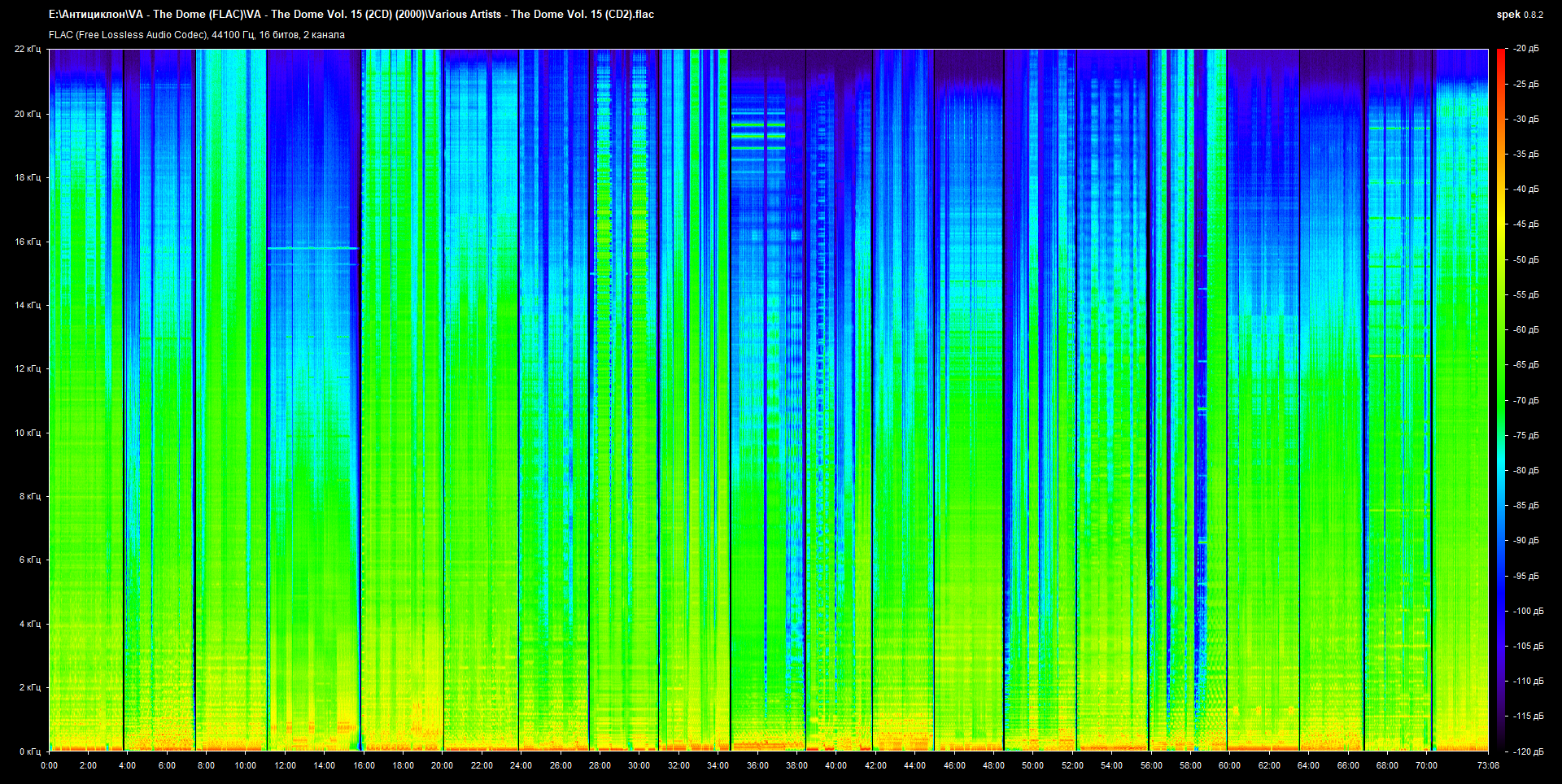Click the 0 кГц frequency label

[x=29, y=751]
